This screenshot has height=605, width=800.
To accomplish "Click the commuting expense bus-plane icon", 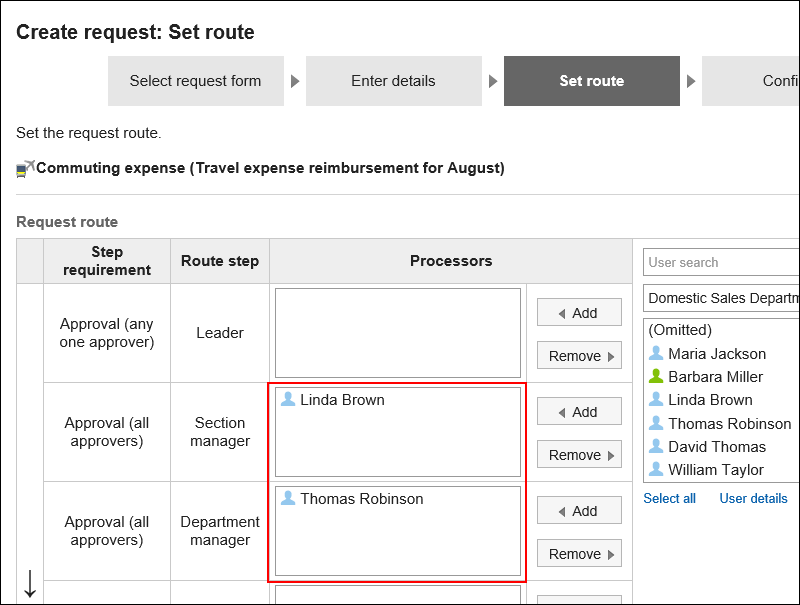I will tap(26, 168).
